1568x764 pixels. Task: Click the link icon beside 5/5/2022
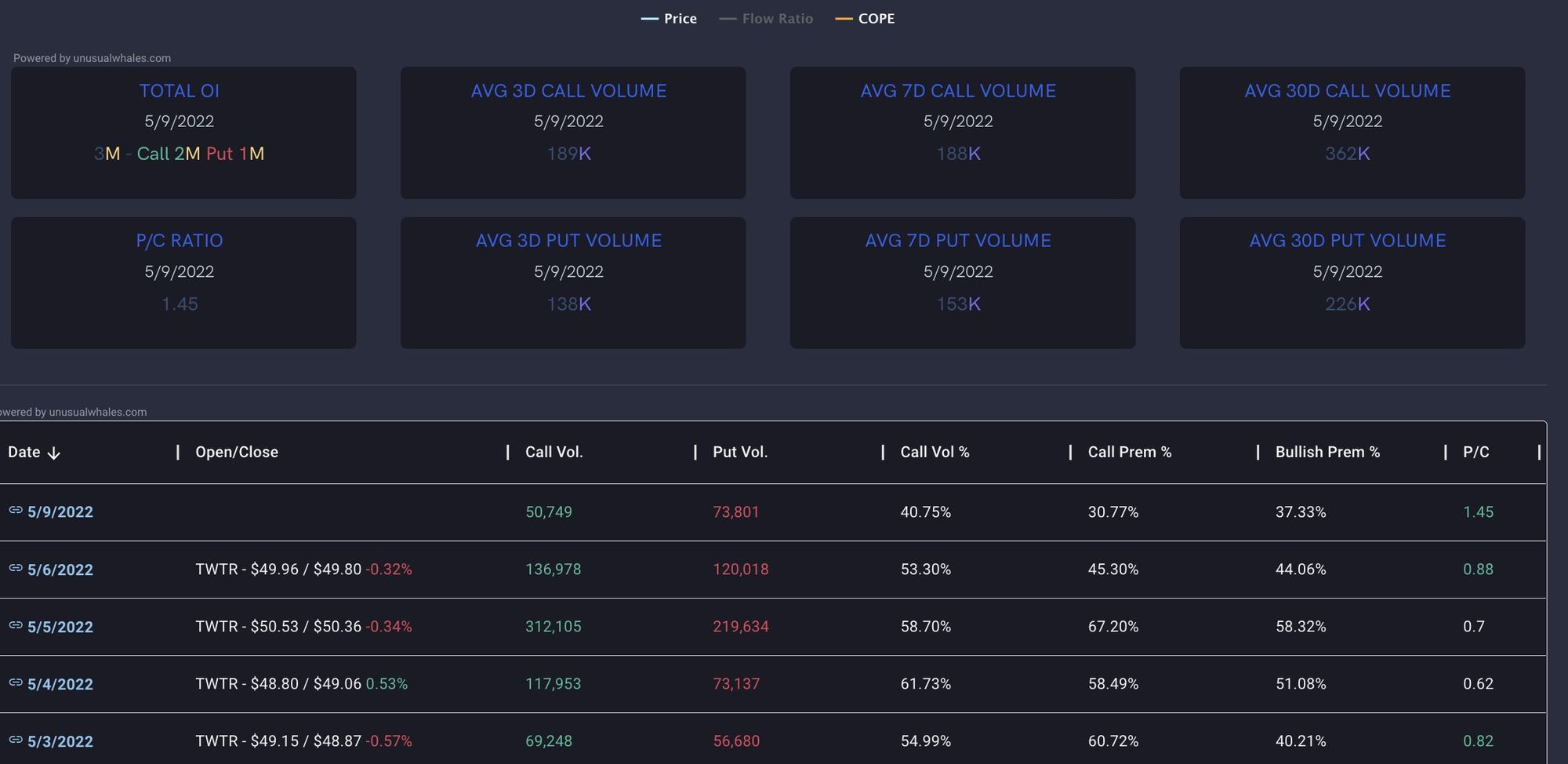tap(15, 625)
